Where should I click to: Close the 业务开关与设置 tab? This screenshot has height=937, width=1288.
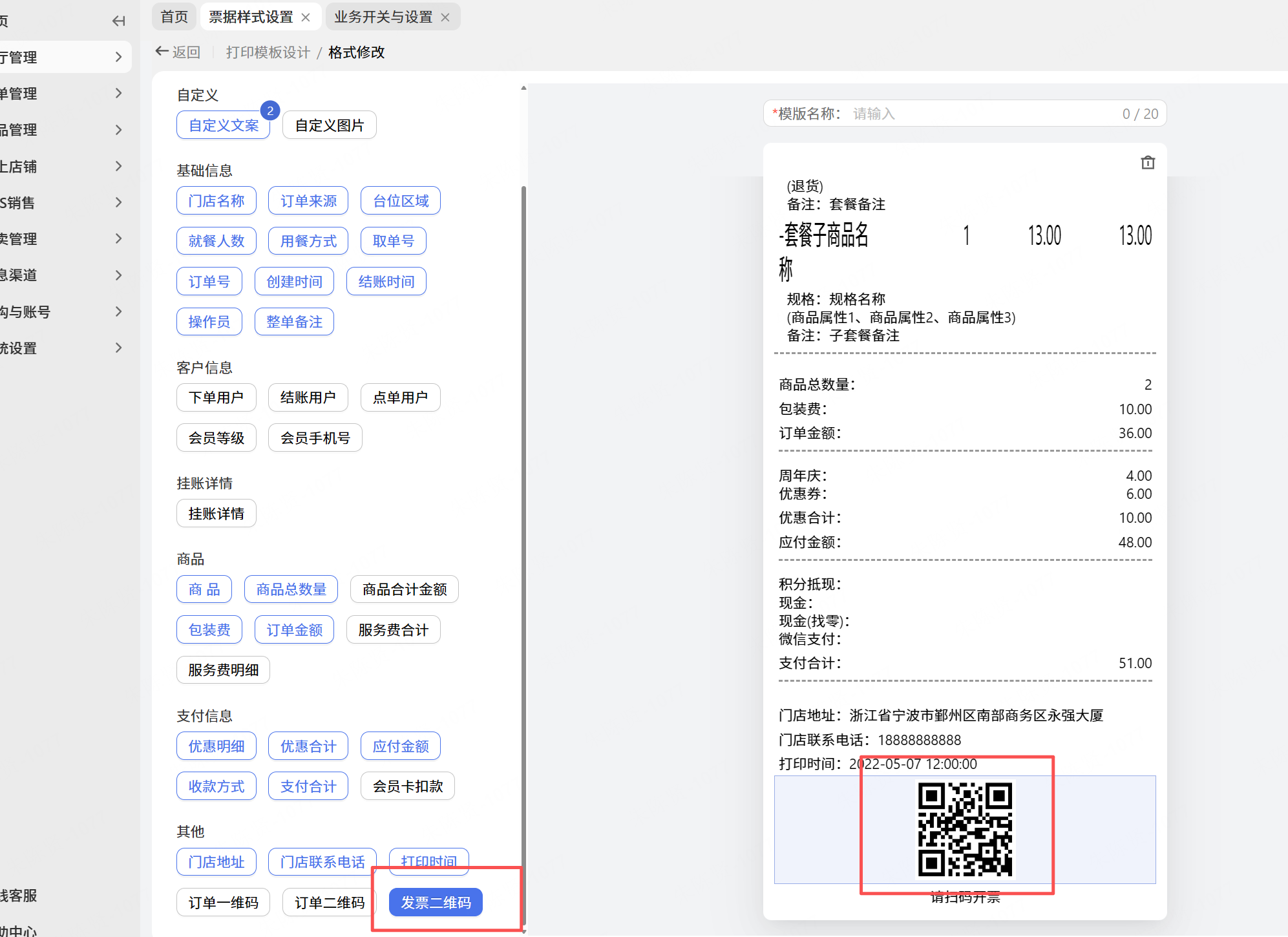tap(445, 17)
